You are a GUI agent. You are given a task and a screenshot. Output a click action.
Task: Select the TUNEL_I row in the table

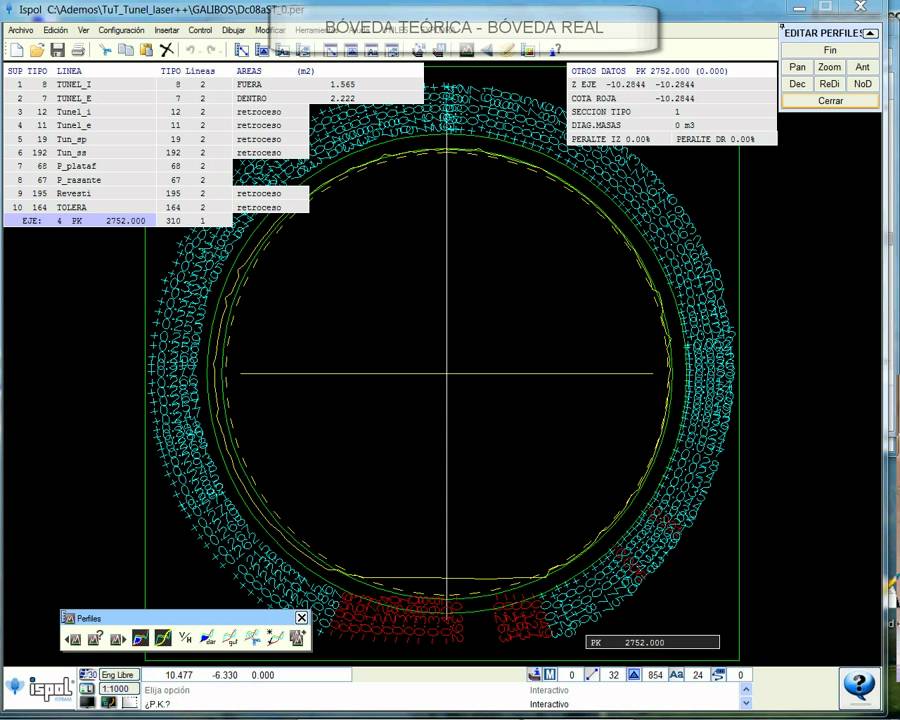coord(80,84)
